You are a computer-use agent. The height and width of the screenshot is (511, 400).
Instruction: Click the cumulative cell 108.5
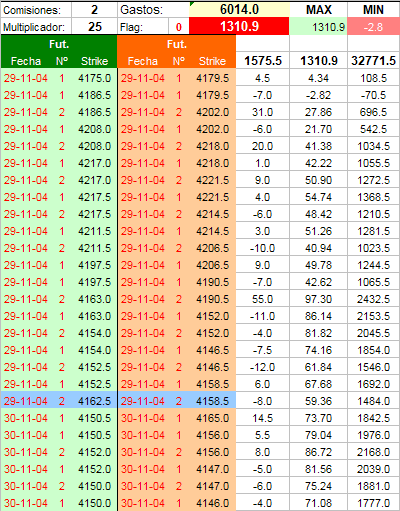(373, 78)
